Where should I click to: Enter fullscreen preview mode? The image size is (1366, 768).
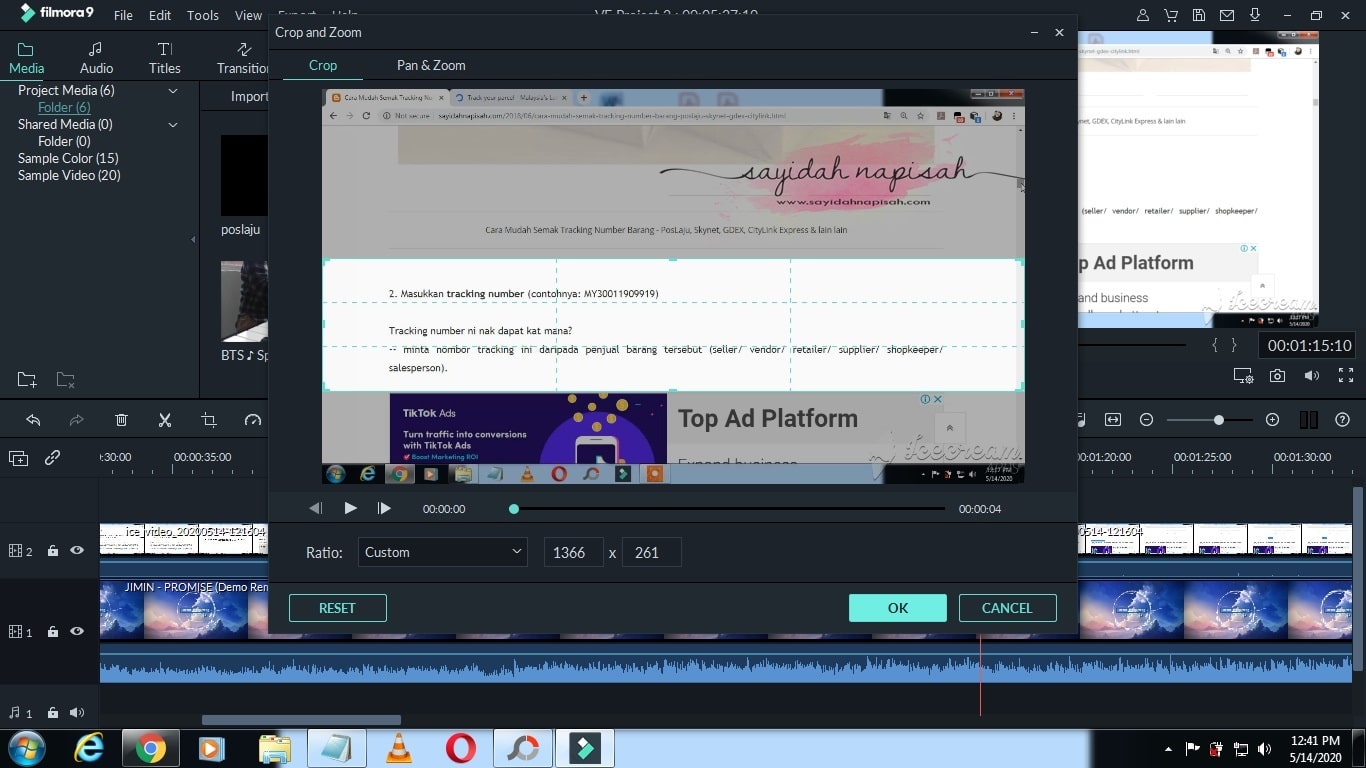click(1345, 376)
